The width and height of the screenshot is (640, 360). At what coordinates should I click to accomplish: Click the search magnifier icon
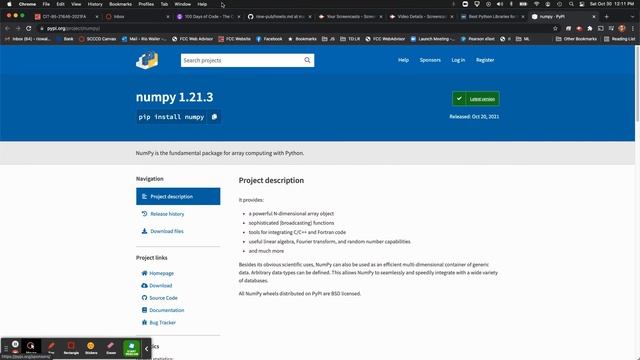[307, 60]
